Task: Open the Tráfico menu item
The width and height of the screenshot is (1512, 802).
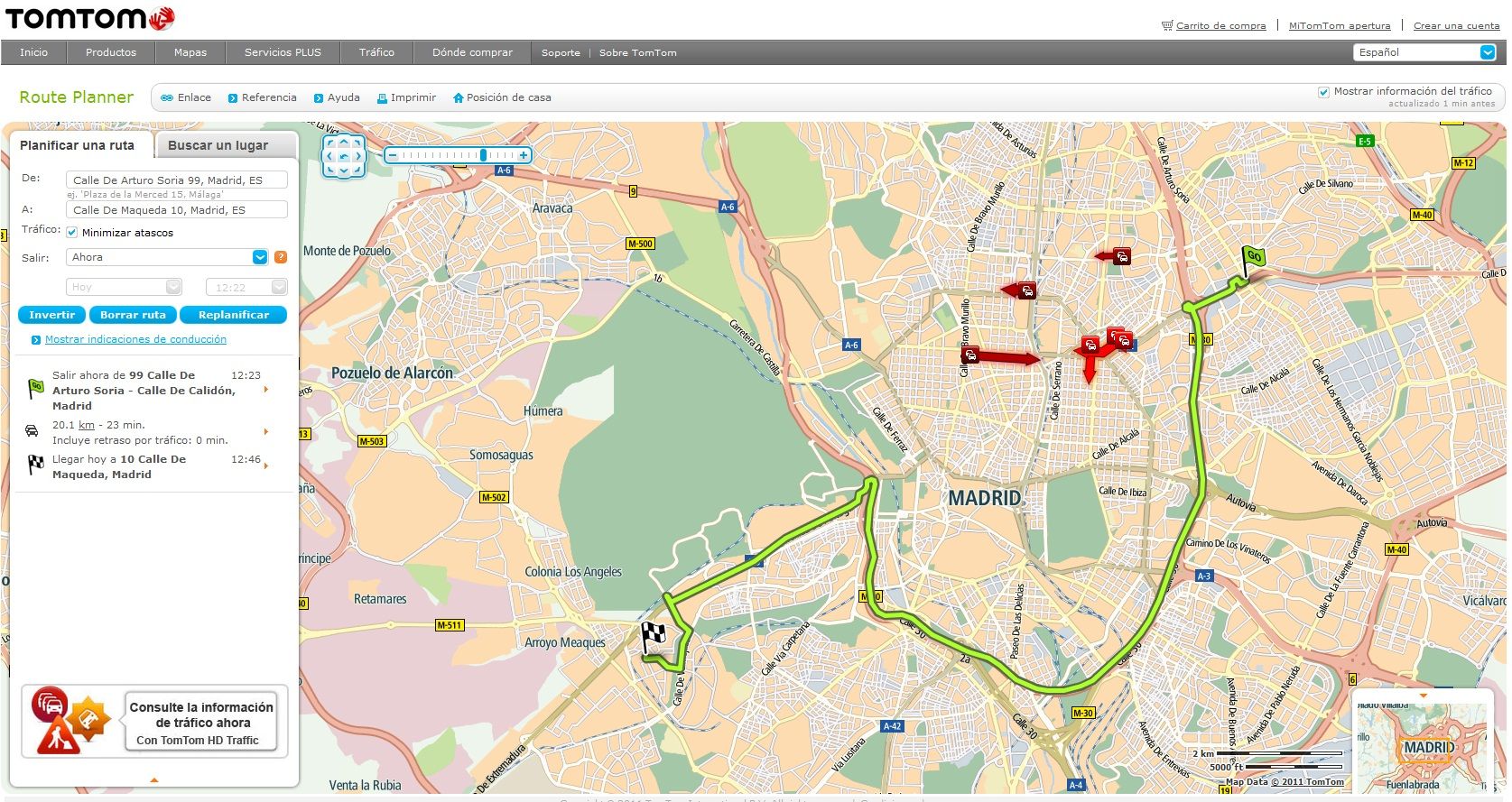Action: coord(376,52)
